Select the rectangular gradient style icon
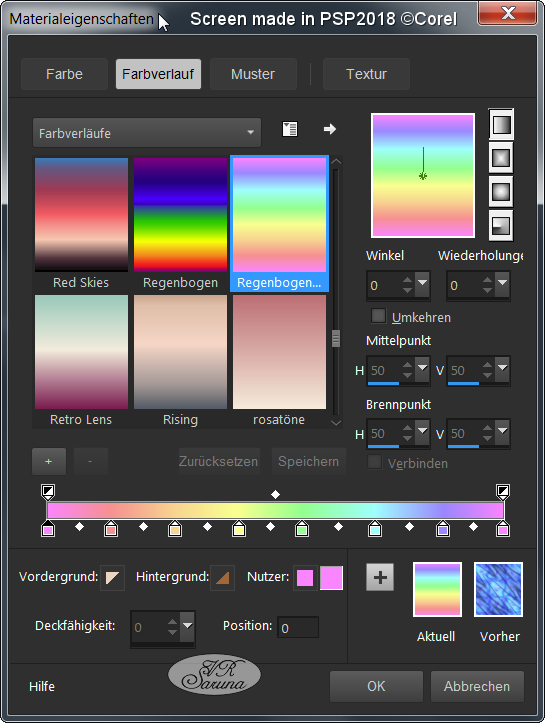Screen dimensions: 545x723 [x=501, y=158]
